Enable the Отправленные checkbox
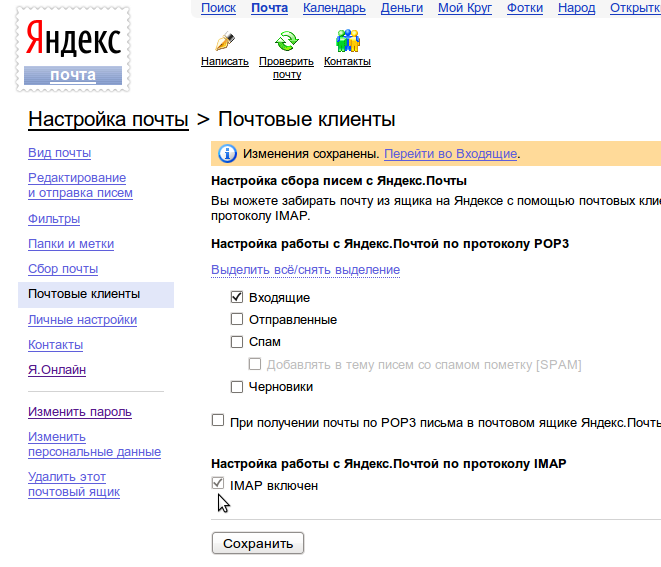The width and height of the screenshot is (661, 567). [x=237, y=319]
